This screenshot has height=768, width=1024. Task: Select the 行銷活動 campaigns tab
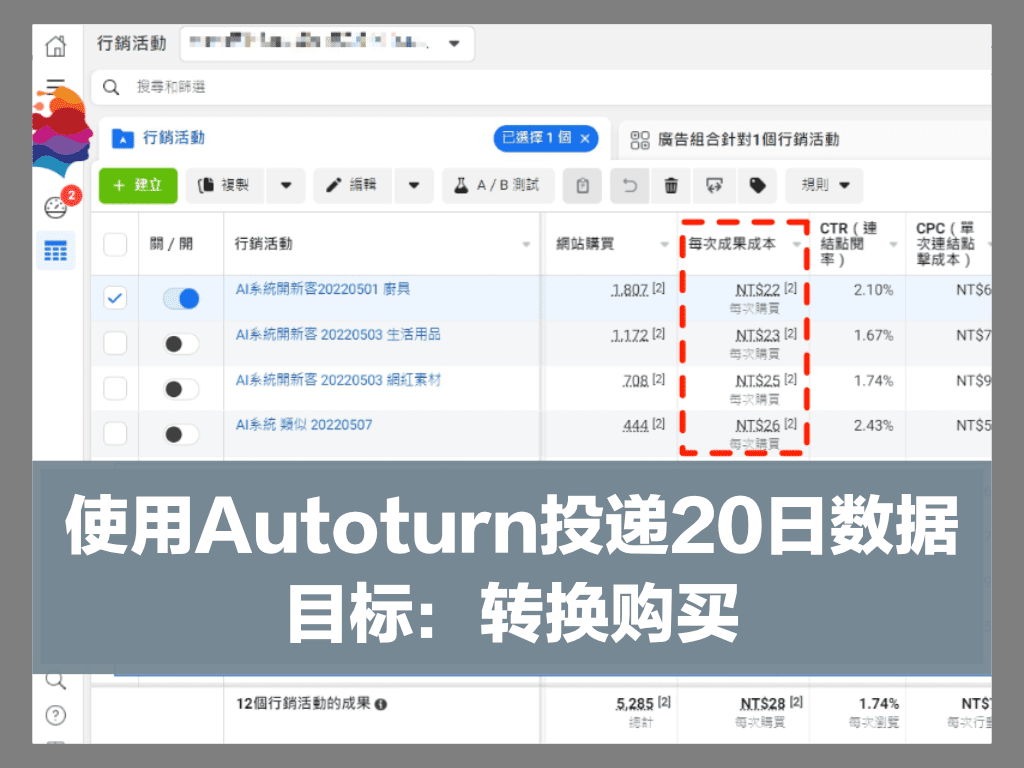pyautogui.click(x=173, y=138)
